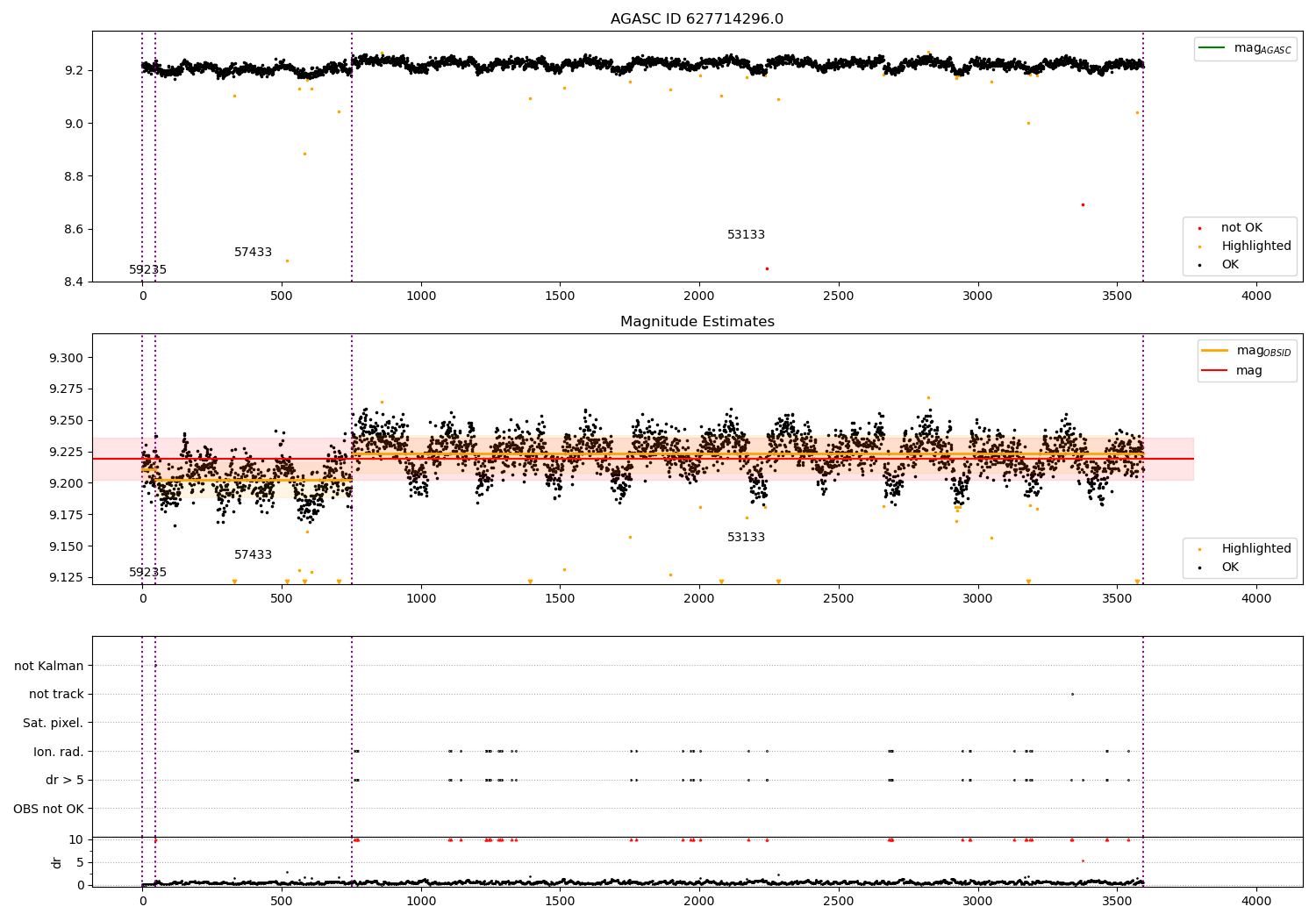Click 'OK' in the Magnitude Estimates legend
The image size is (1316, 921).
(1230, 568)
